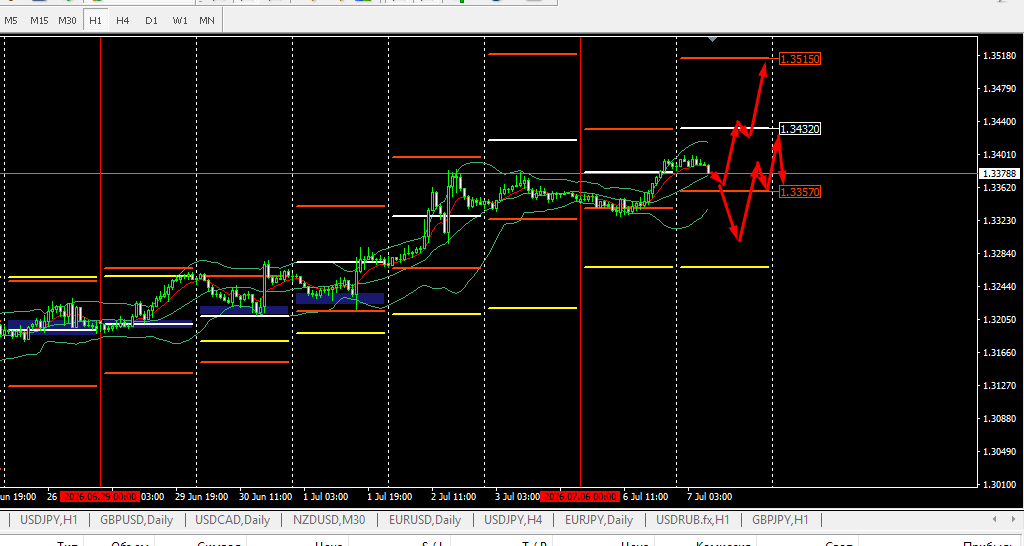Click the right chart-tabs scroll arrow
The height and width of the screenshot is (546, 1024).
point(1014,519)
